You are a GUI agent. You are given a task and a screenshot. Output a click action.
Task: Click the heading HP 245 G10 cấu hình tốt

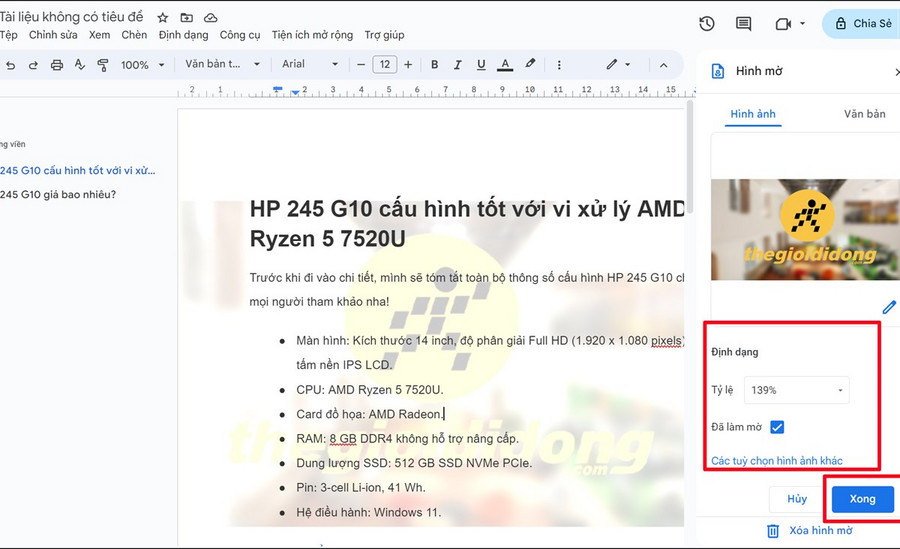click(x=467, y=223)
